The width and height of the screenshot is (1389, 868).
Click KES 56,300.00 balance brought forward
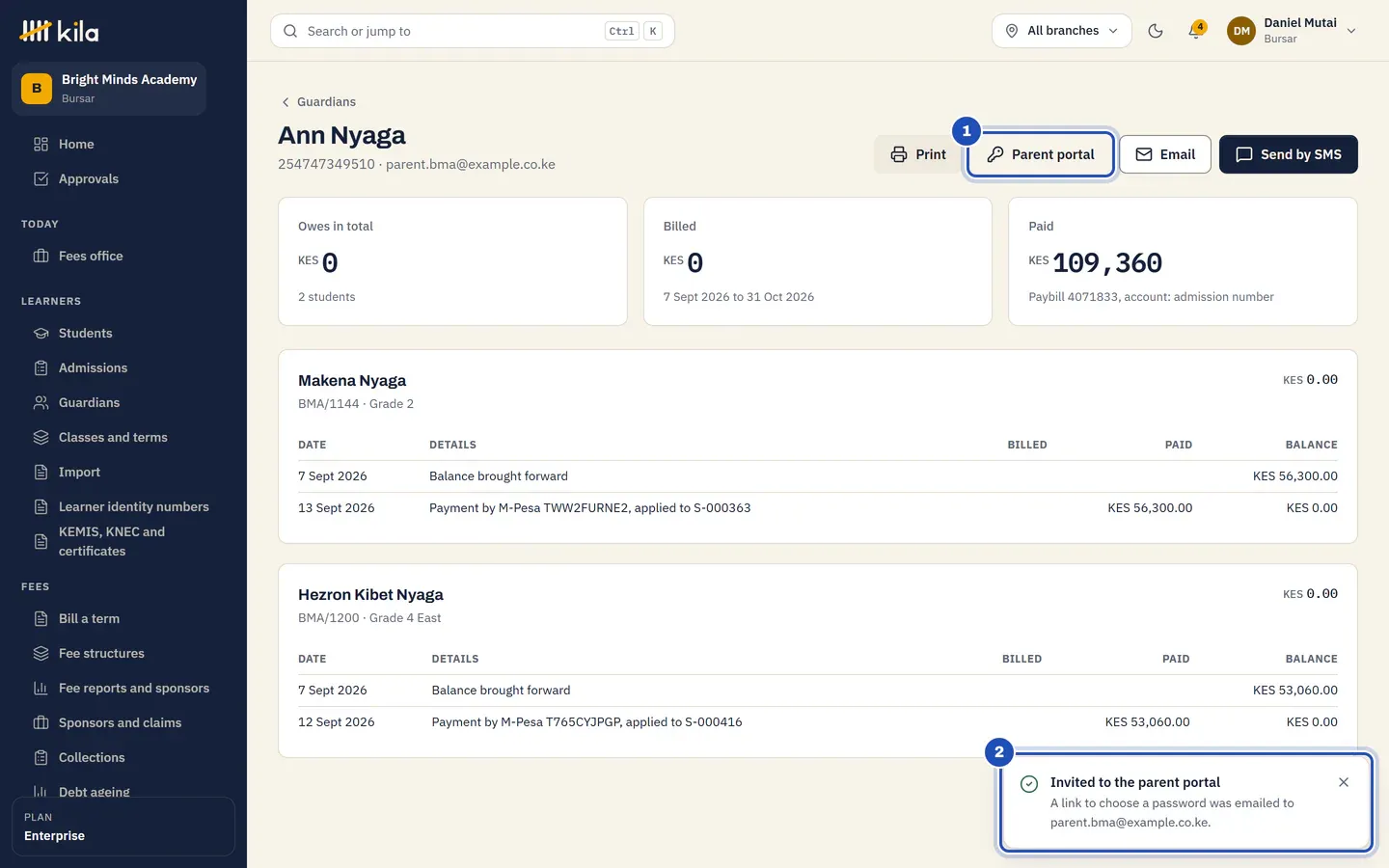point(1294,476)
